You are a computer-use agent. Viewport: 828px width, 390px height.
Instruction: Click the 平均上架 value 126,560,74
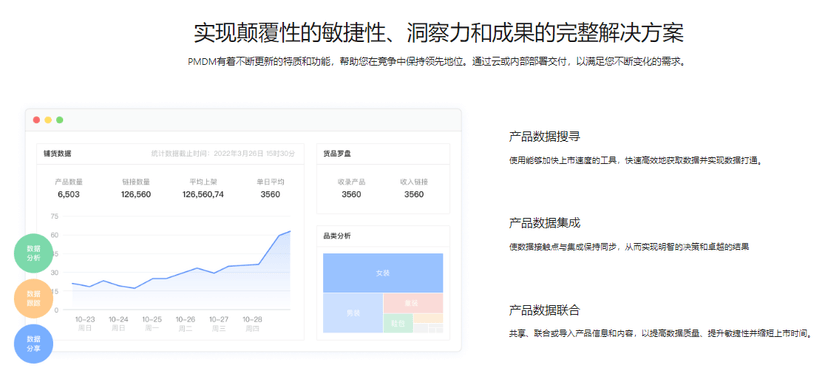(x=203, y=194)
